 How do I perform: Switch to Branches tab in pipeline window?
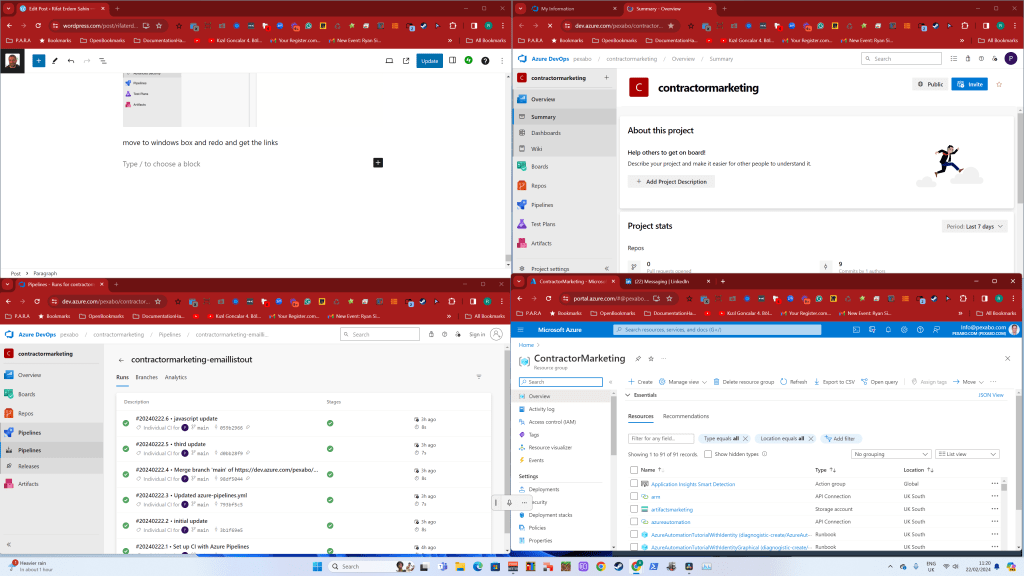146,377
